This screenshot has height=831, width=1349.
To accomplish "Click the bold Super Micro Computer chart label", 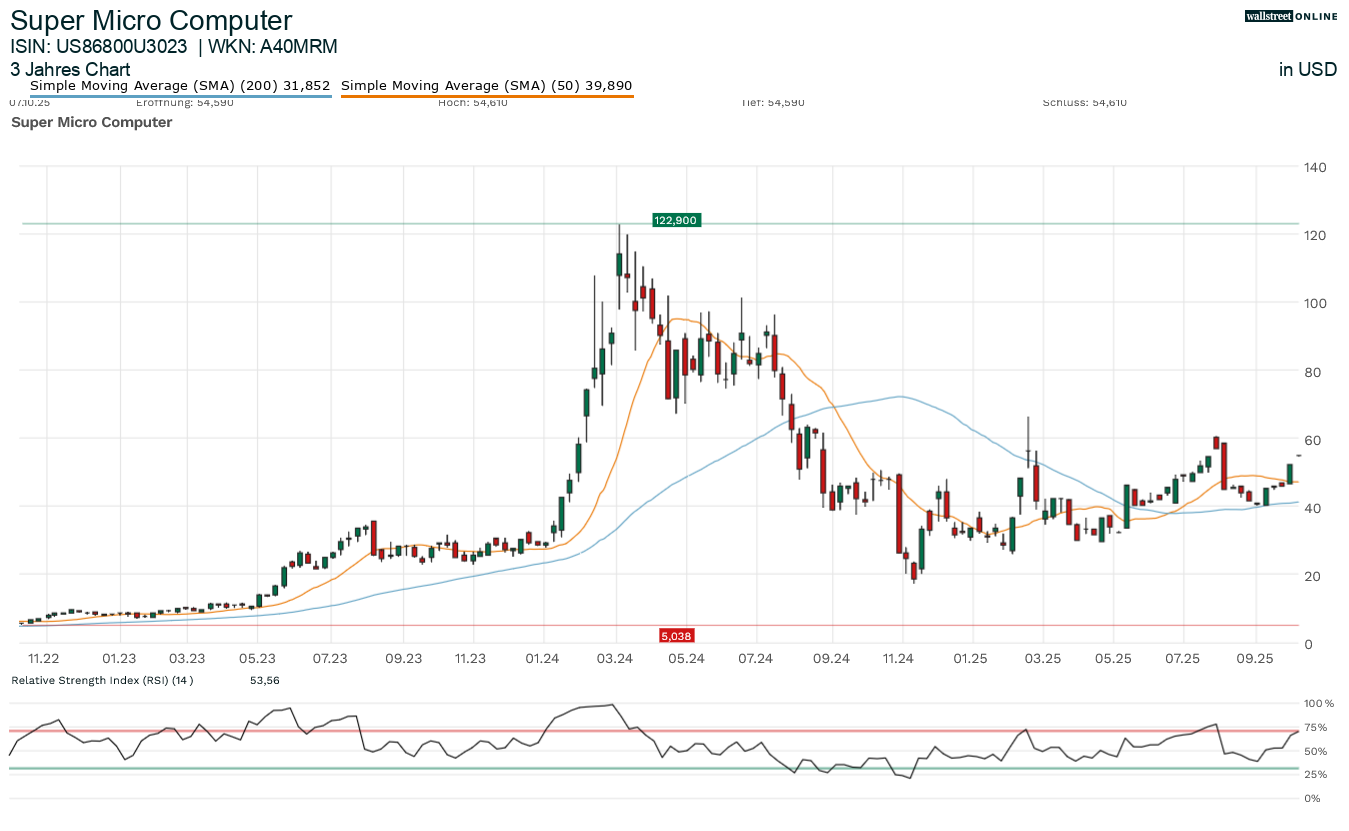I will coord(91,122).
